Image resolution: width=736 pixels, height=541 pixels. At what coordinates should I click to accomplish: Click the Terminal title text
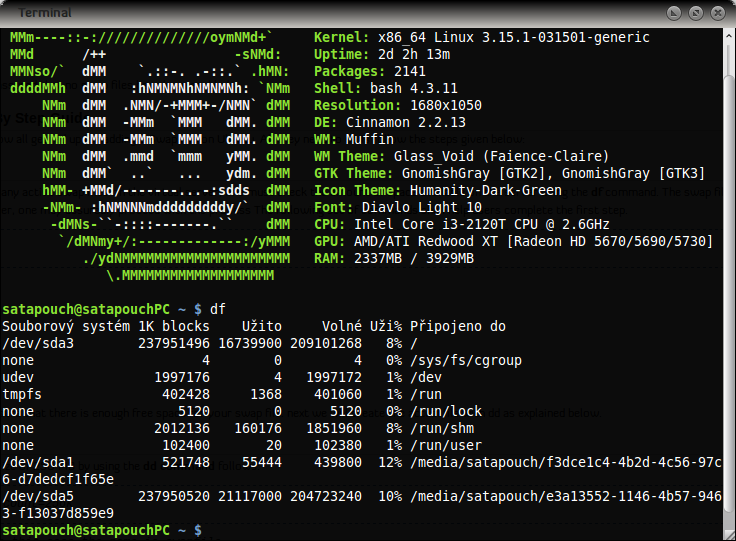coord(45,13)
